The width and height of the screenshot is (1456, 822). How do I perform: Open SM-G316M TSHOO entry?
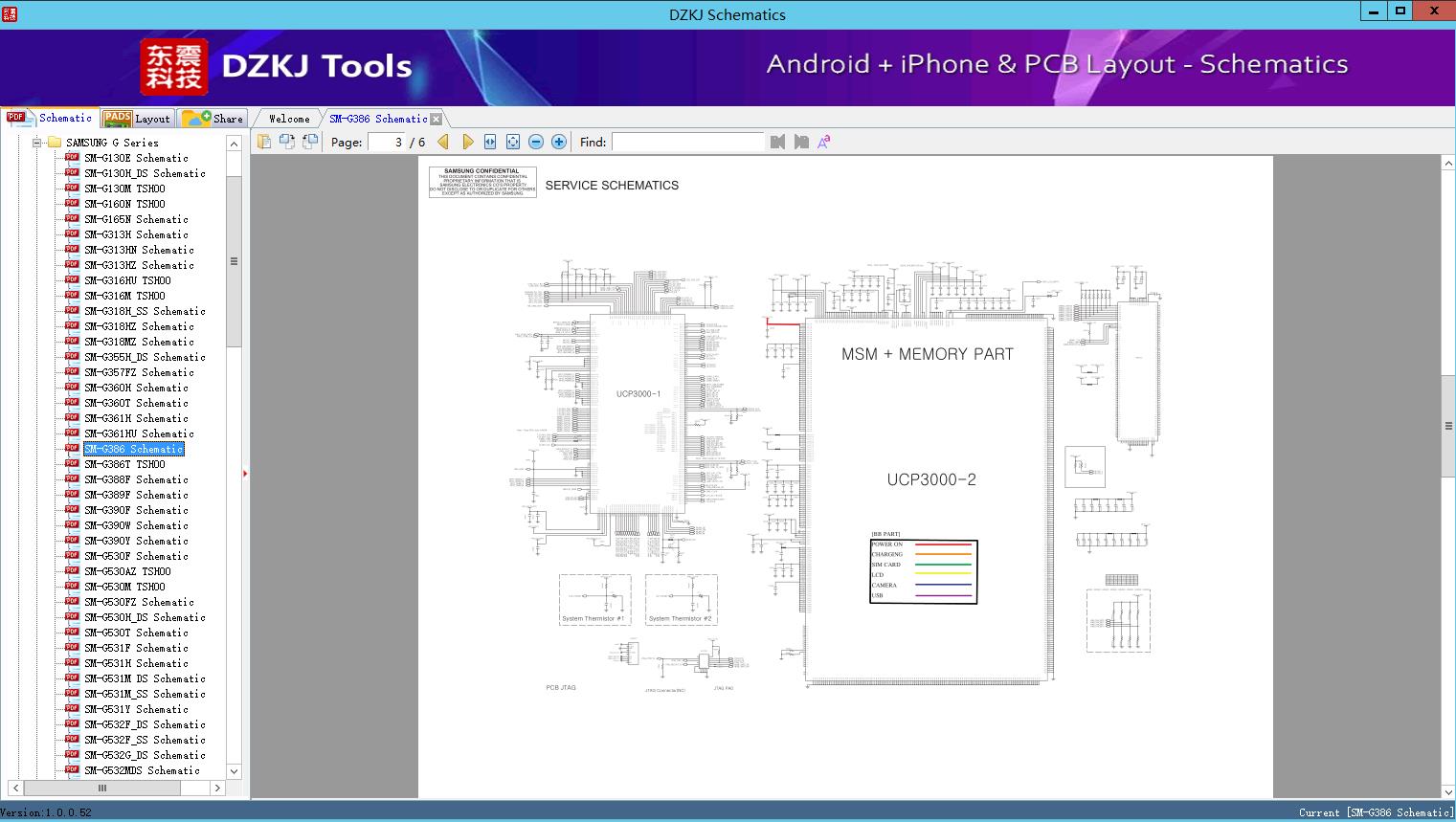pyautogui.click(x=124, y=296)
